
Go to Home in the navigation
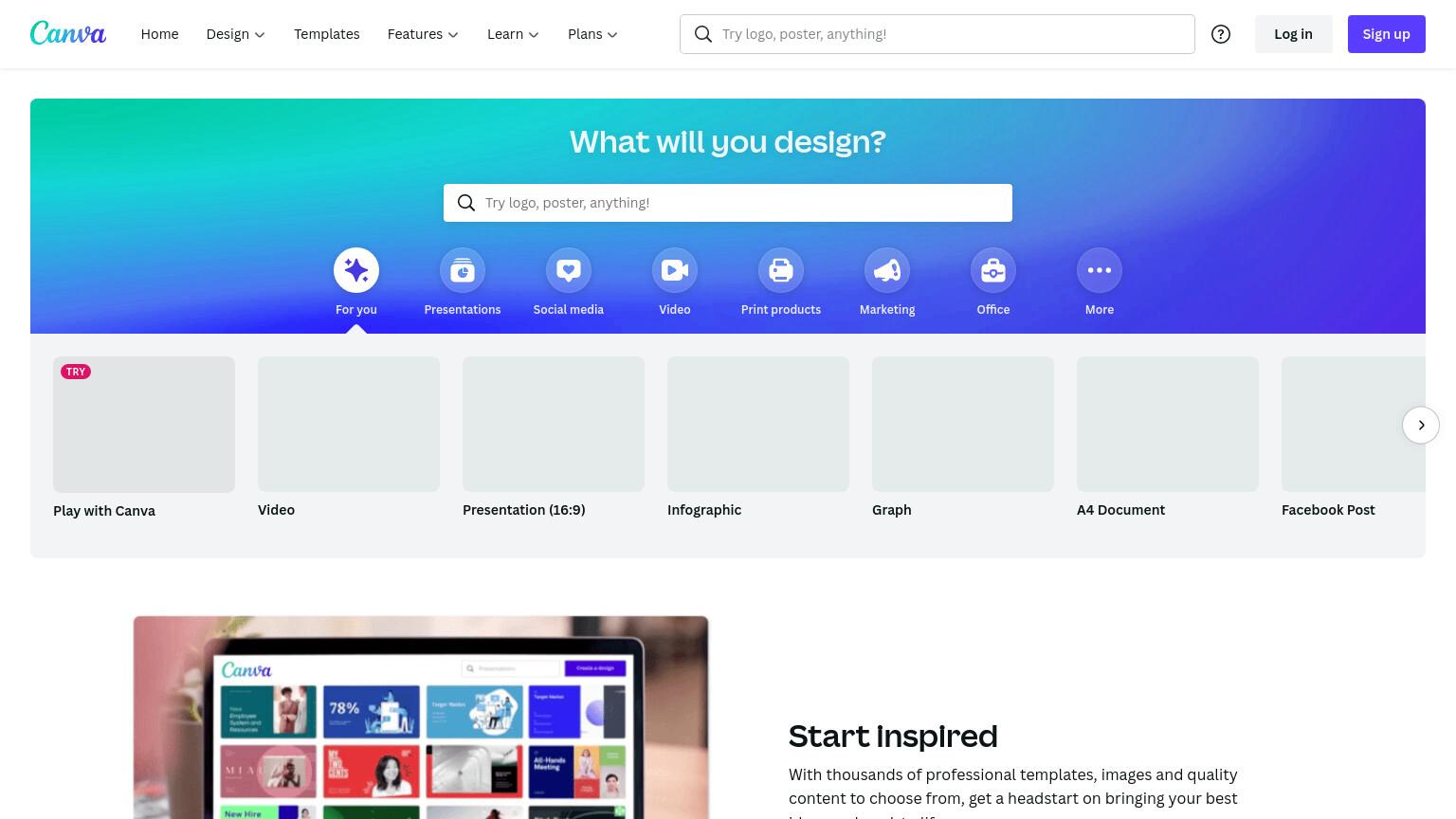(x=159, y=34)
